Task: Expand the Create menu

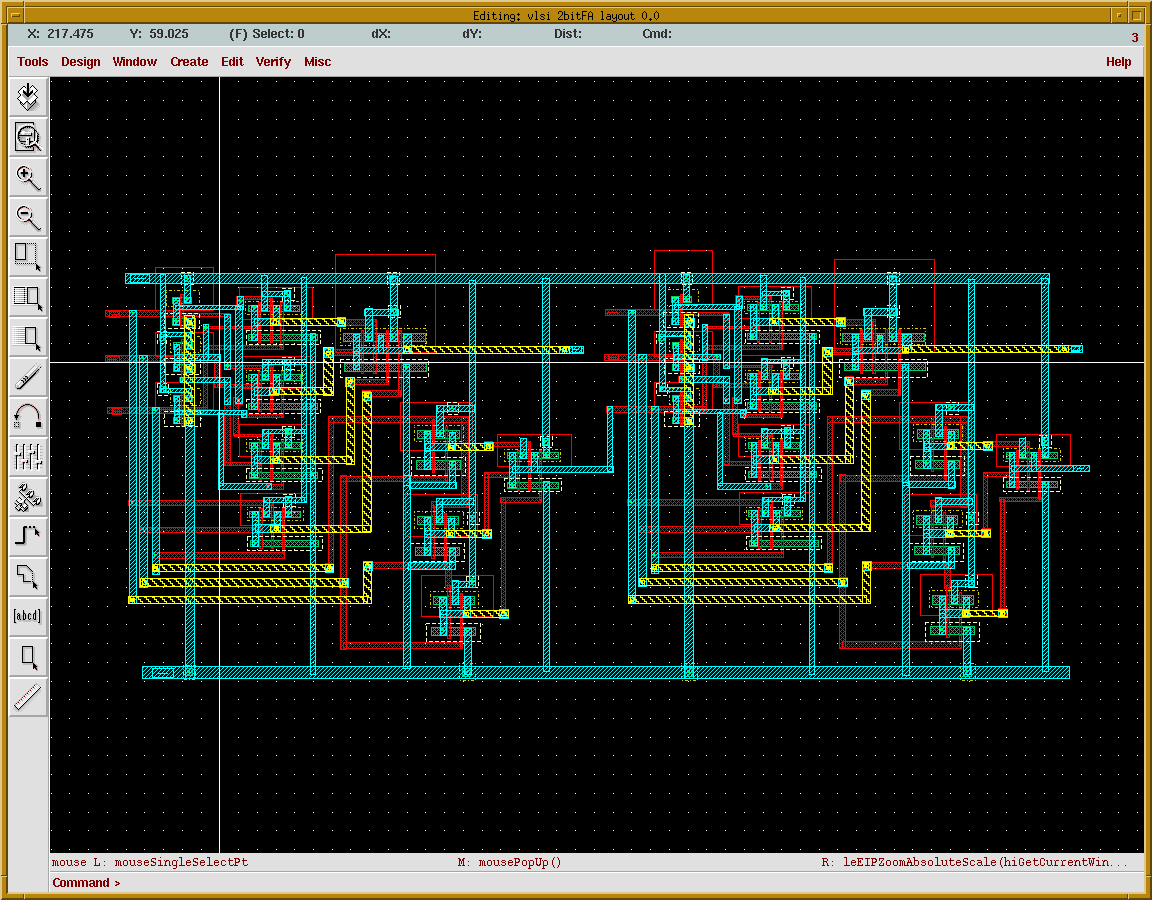Action: (x=189, y=62)
